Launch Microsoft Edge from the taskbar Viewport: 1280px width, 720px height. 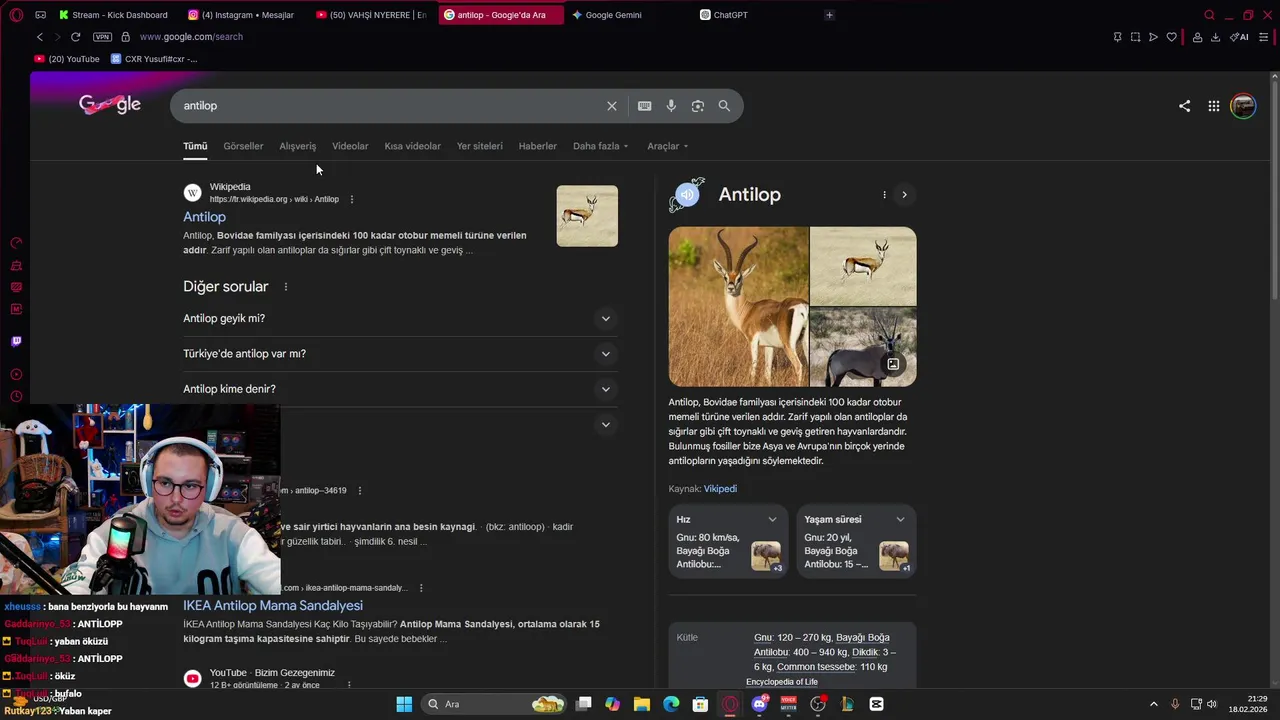click(x=671, y=704)
